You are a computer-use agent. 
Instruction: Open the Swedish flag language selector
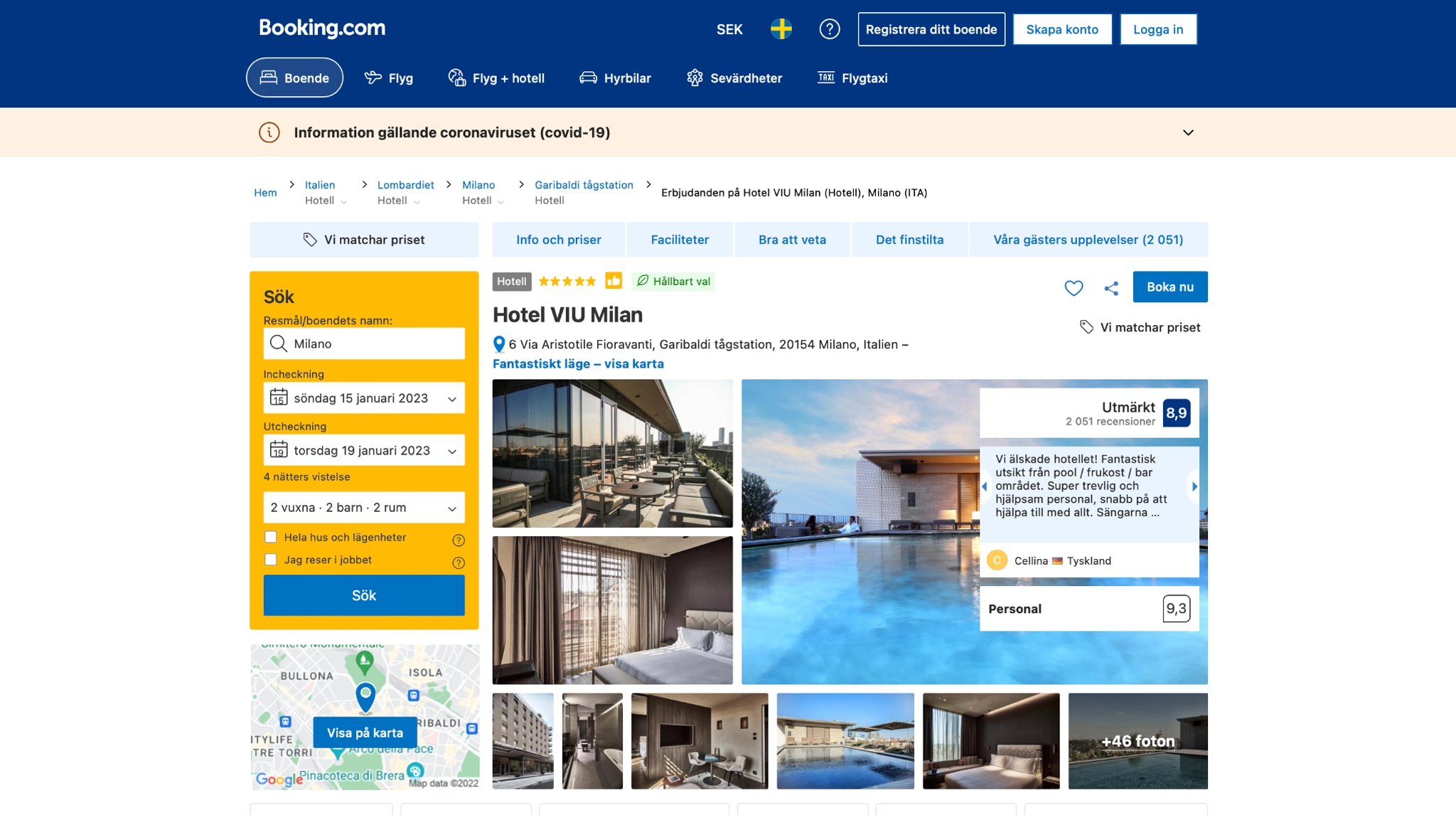[x=781, y=29]
